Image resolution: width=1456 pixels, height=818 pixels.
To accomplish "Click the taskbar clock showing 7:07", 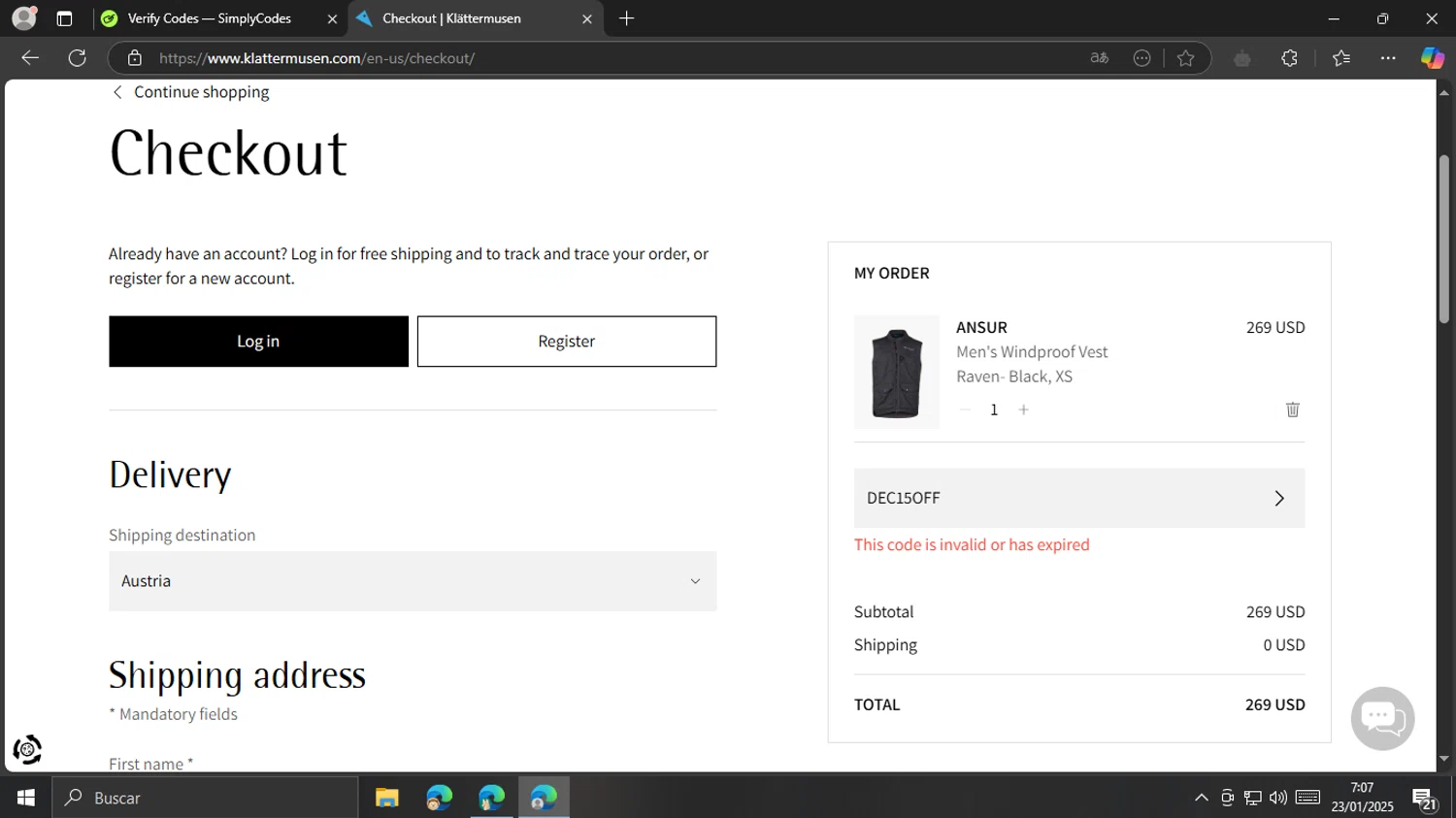I will pyautogui.click(x=1362, y=798).
